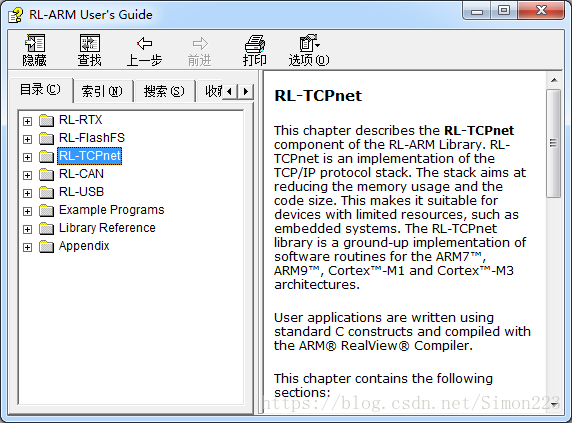Expand the Appendix tree node
The image size is (572, 423).
[27, 248]
